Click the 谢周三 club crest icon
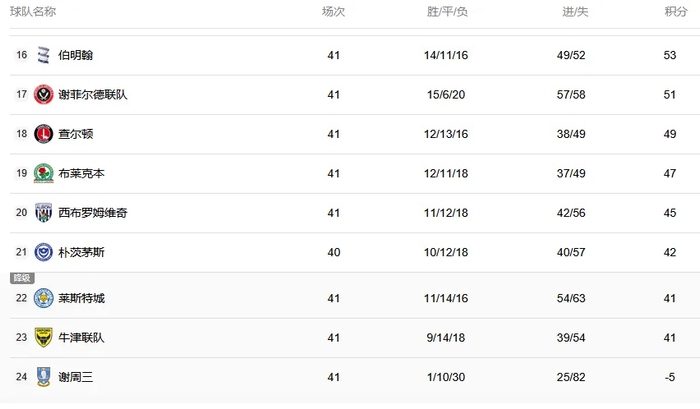 click(43, 378)
